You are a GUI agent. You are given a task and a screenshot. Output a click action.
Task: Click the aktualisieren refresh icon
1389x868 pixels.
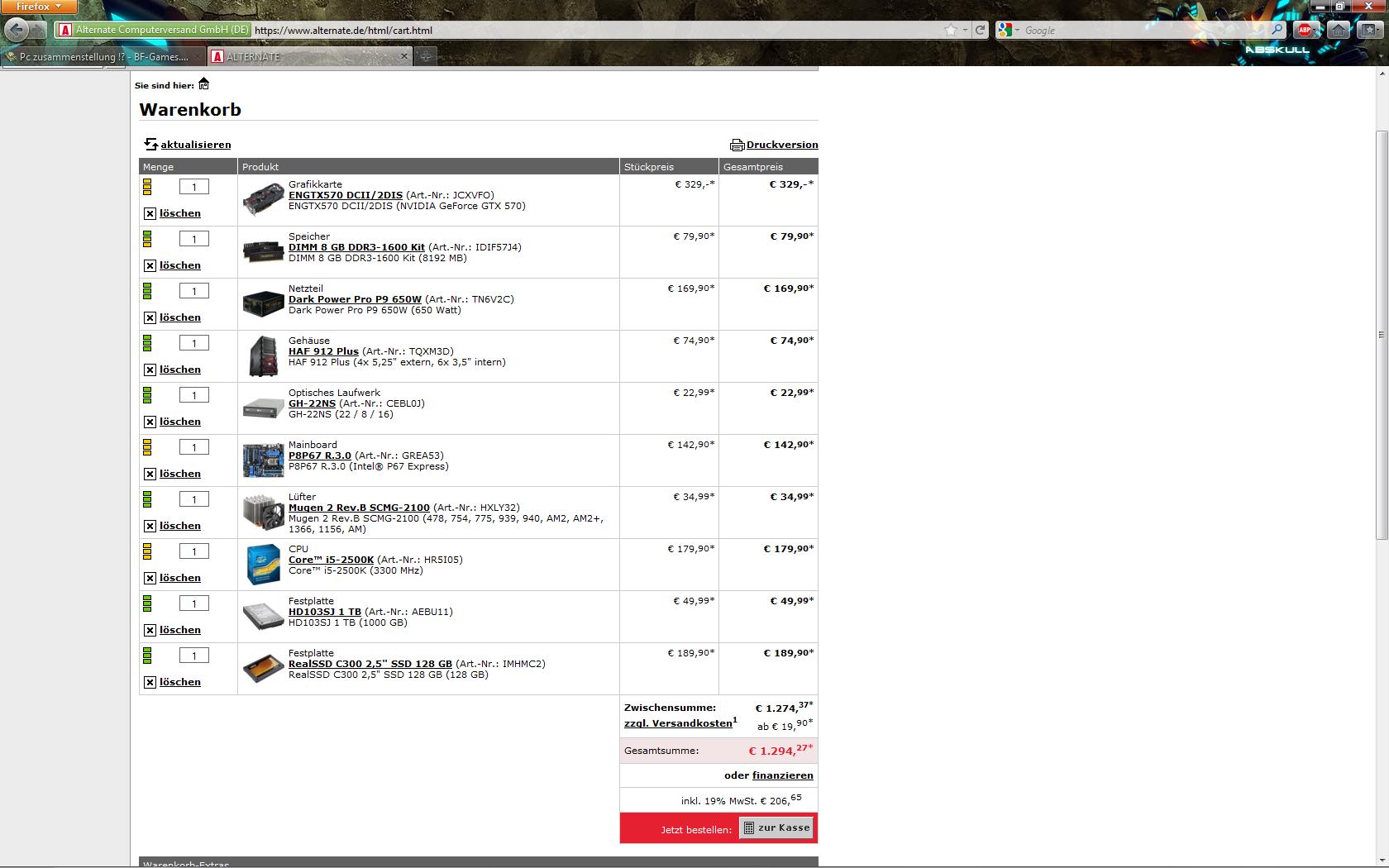tap(150, 145)
